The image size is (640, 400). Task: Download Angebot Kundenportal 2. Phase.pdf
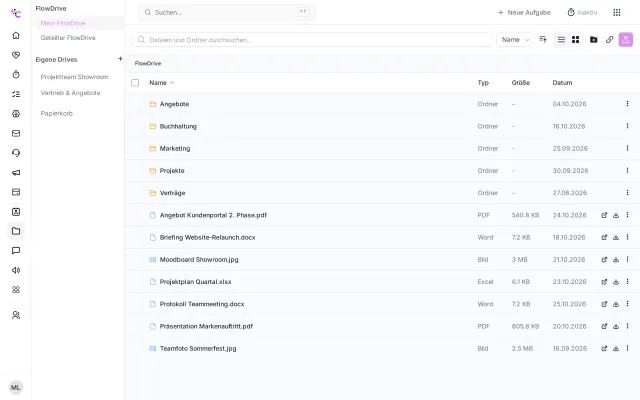pos(616,215)
